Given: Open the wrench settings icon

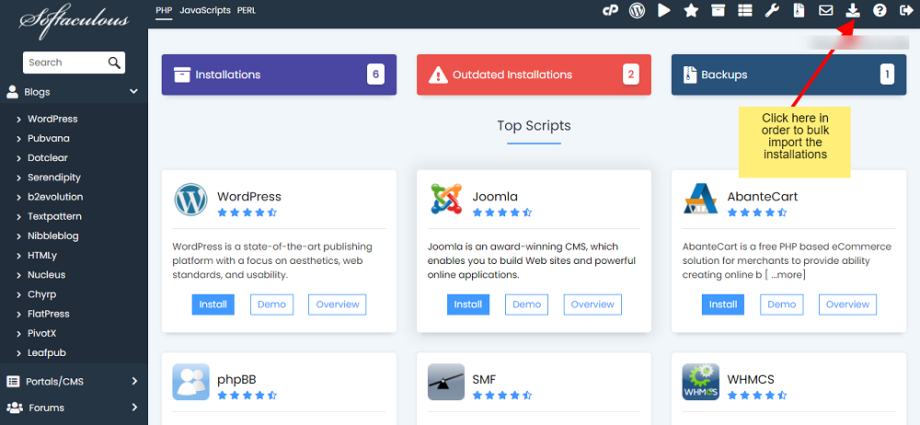Looking at the screenshot, I should pyautogui.click(x=772, y=11).
